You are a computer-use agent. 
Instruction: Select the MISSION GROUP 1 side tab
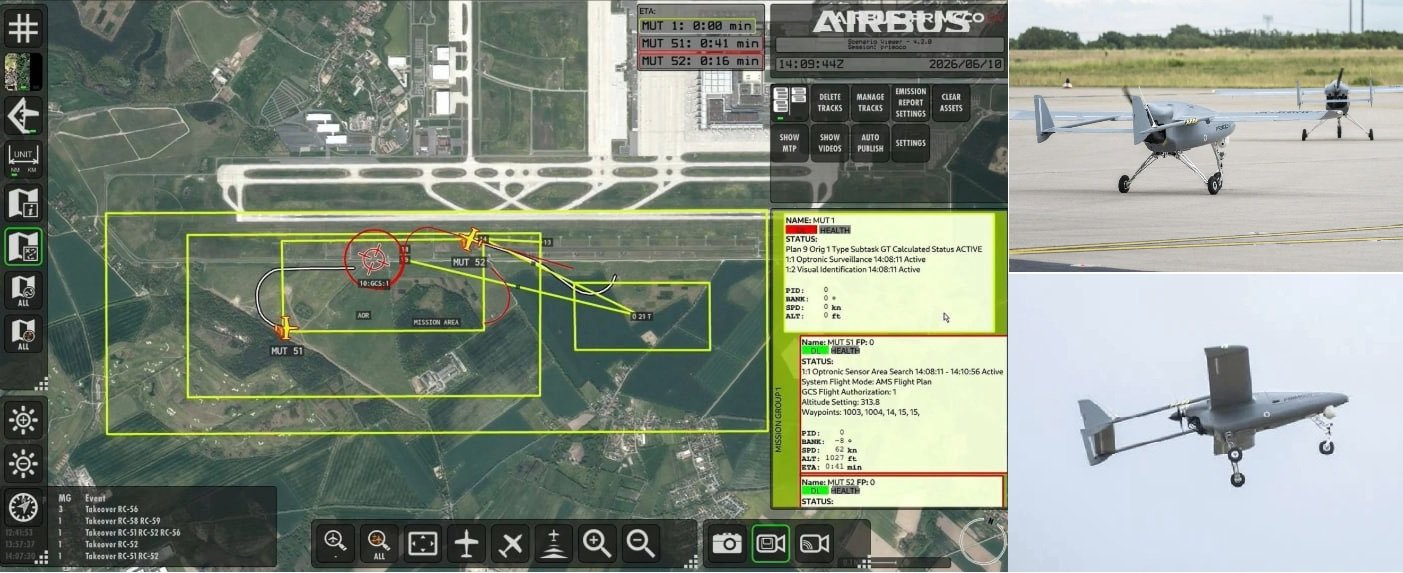coord(779,421)
